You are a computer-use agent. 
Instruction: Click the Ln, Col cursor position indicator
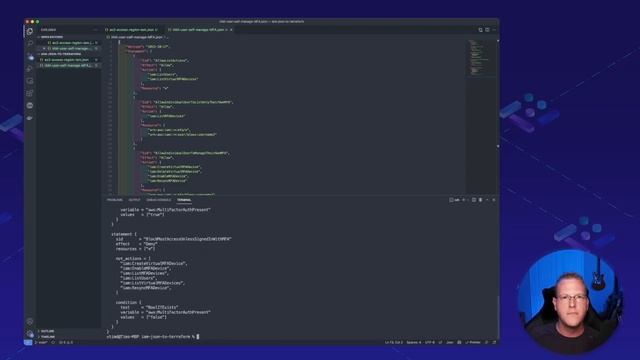[x=393, y=342]
